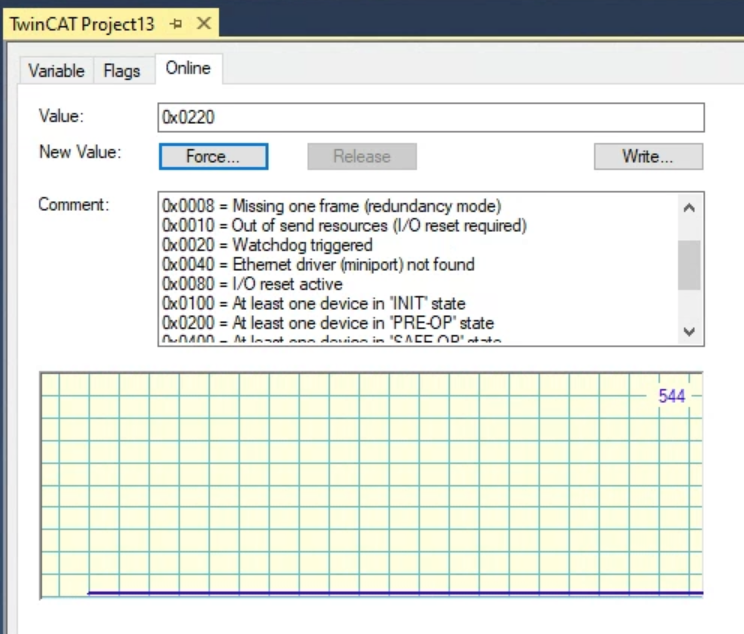Click the '0x0020 = Watchdog triggered' line

[267, 245]
